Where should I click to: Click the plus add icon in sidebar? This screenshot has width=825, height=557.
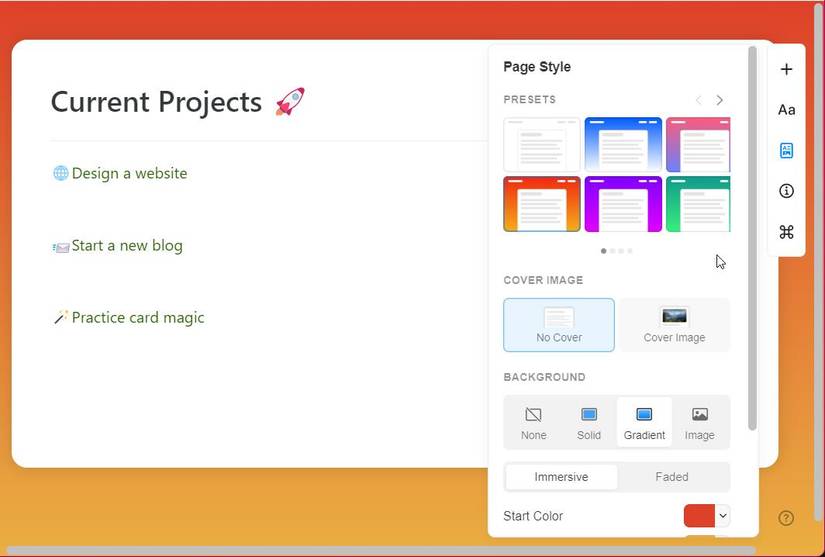[x=786, y=69]
